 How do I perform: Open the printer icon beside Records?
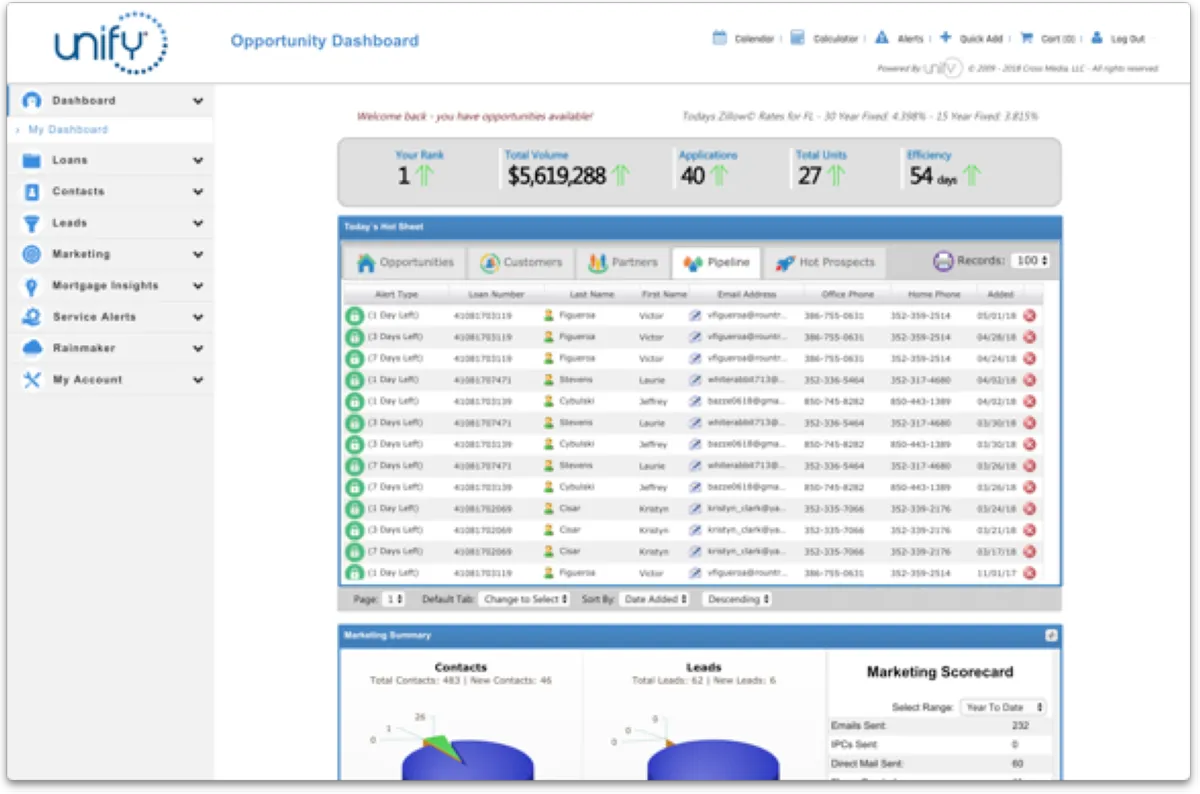(943, 261)
